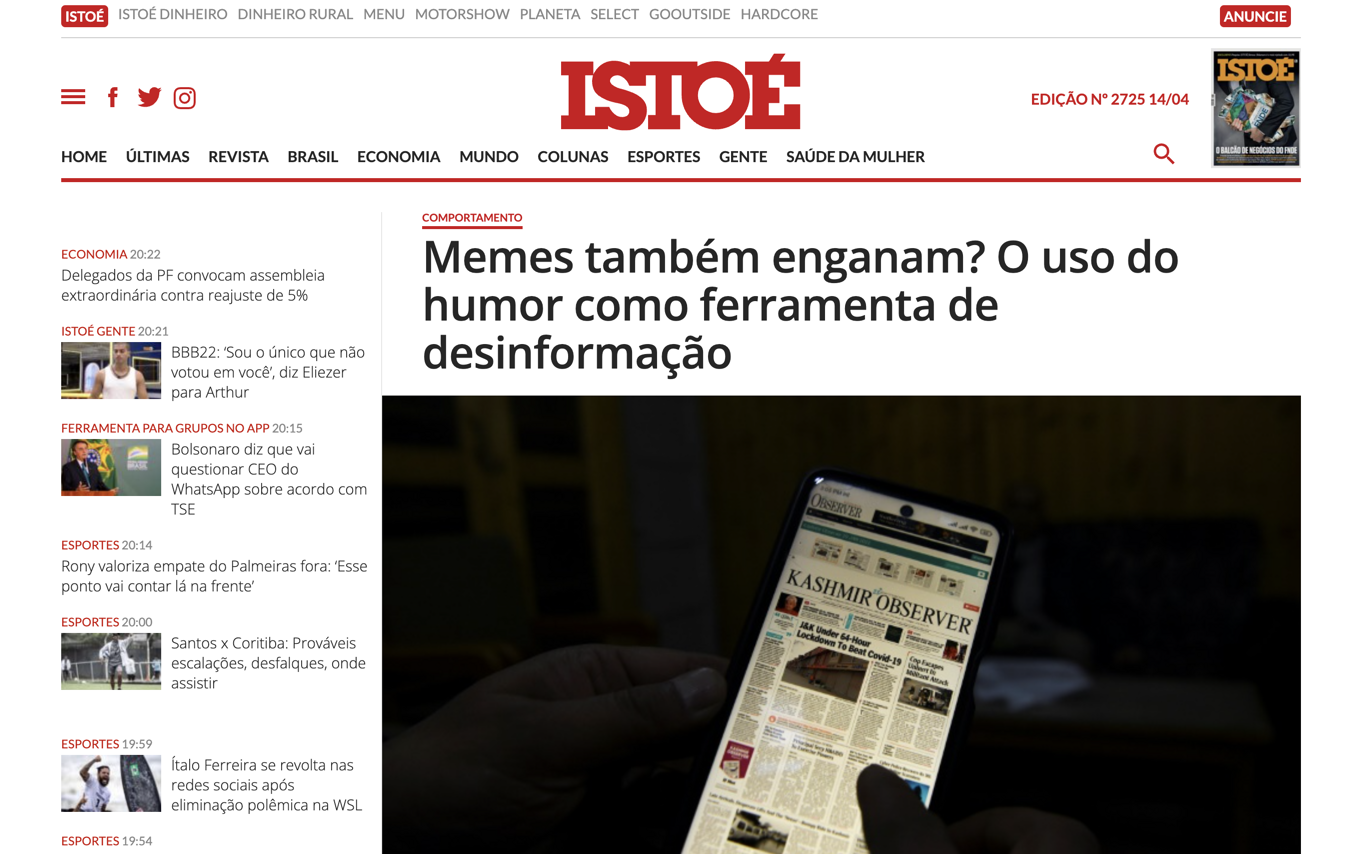The height and width of the screenshot is (854, 1352).
Task: Click the ESPORTES 20:14 label
Action: pyautogui.click(x=107, y=545)
